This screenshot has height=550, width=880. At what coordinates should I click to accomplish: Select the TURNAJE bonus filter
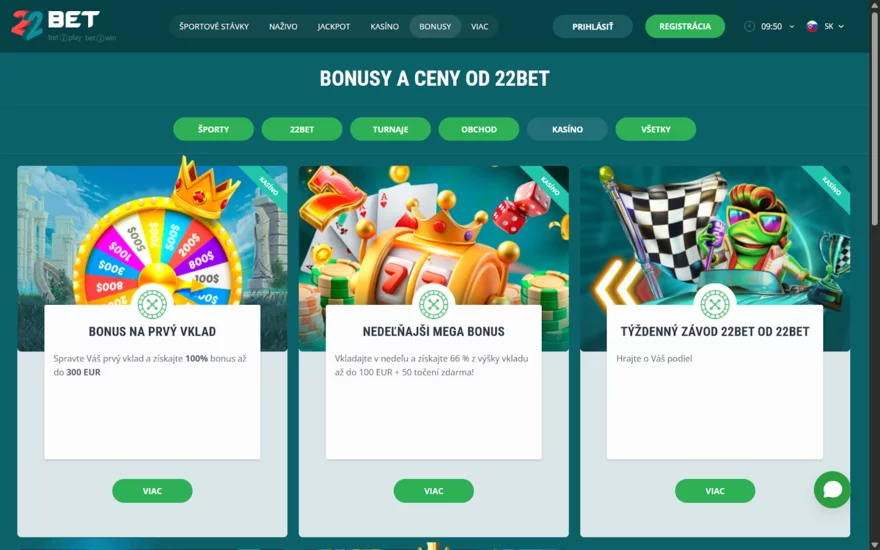[390, 129]
